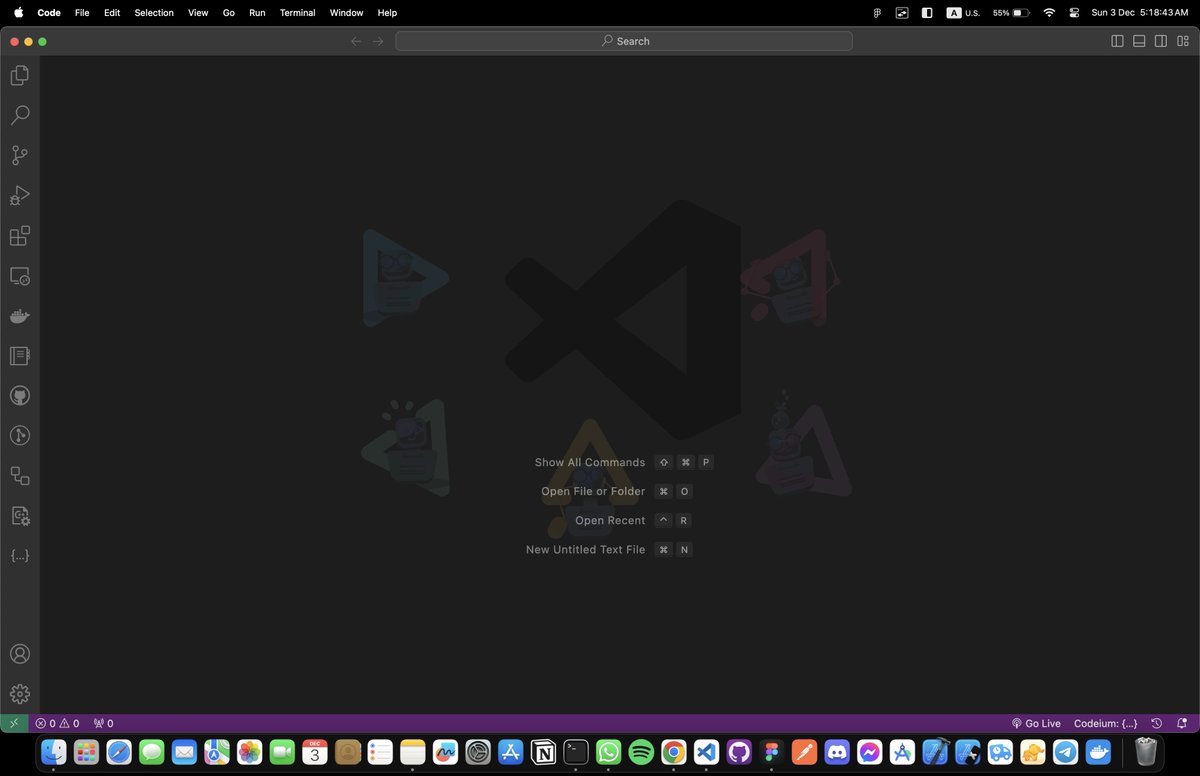Toggle Secondary Side Bar visibility
The height and width of the screenshot is (776, 1200).
pyautogui.click(x=1161, y=41)
